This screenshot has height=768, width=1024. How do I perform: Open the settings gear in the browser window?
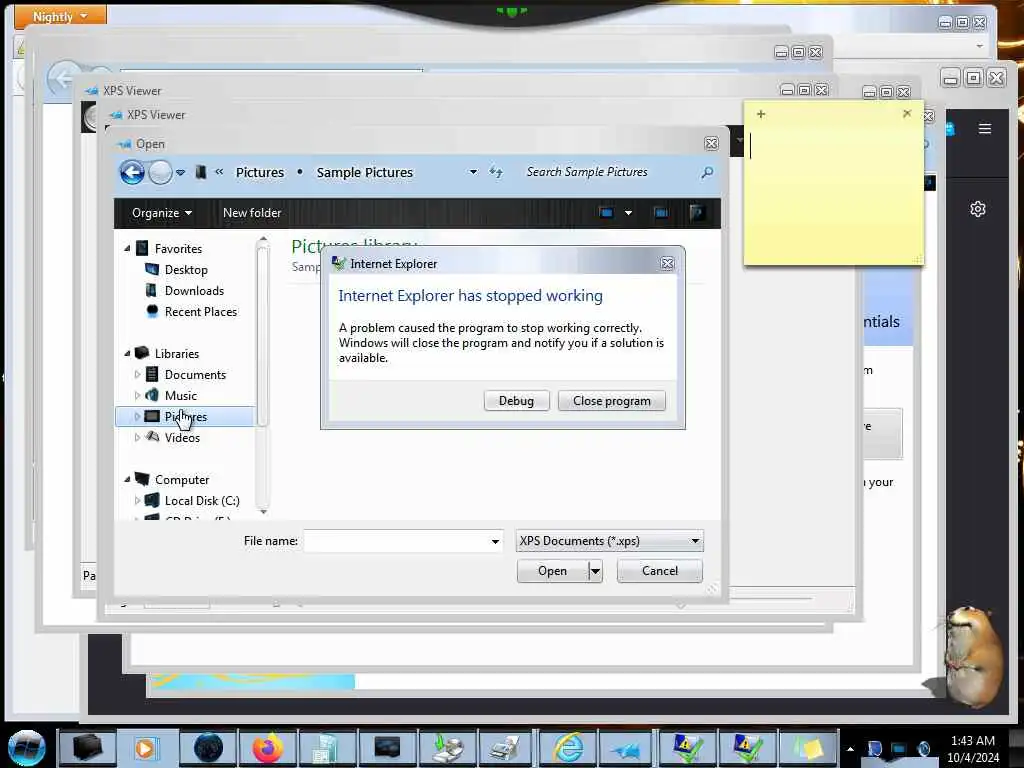coord(978,209)
